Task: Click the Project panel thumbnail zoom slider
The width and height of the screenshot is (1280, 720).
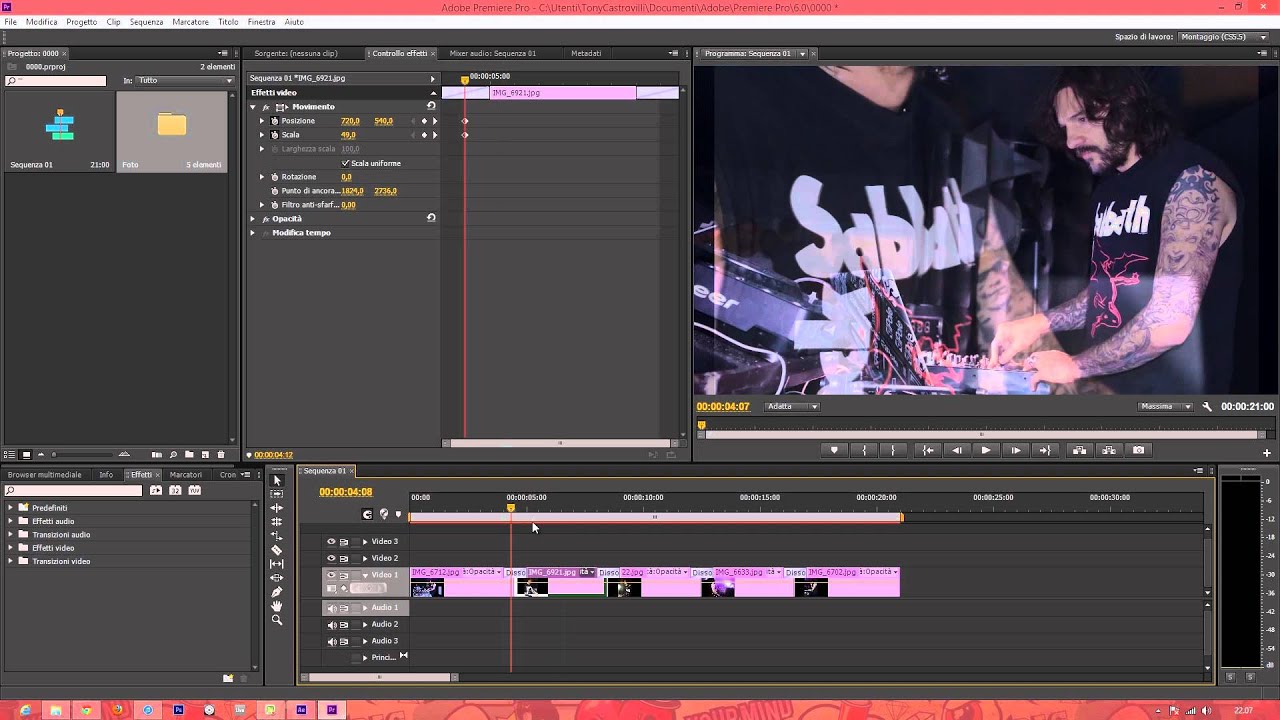Action: (x=80, y=455)
